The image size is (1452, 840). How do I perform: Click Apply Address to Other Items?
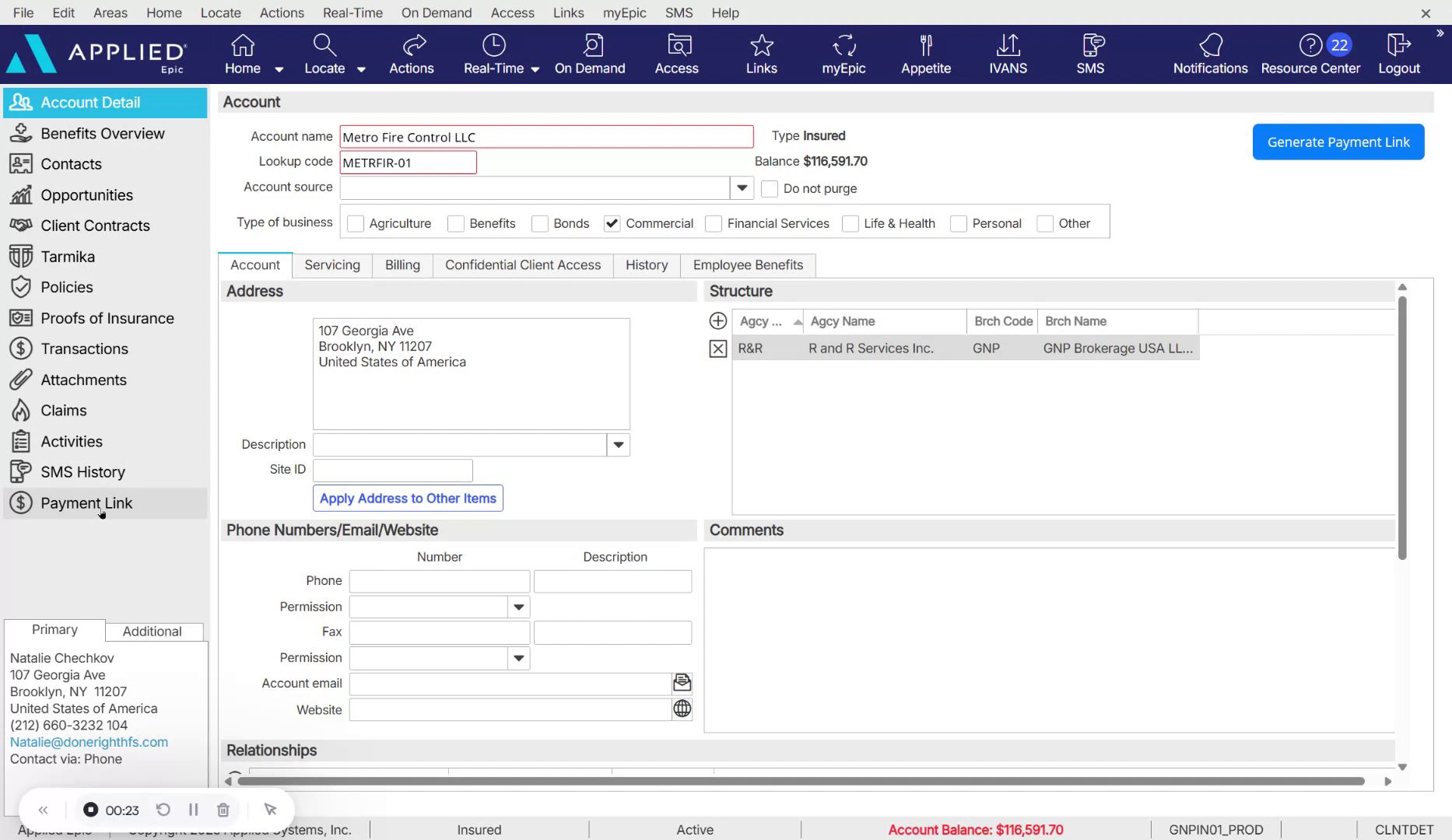click(407, 498)
